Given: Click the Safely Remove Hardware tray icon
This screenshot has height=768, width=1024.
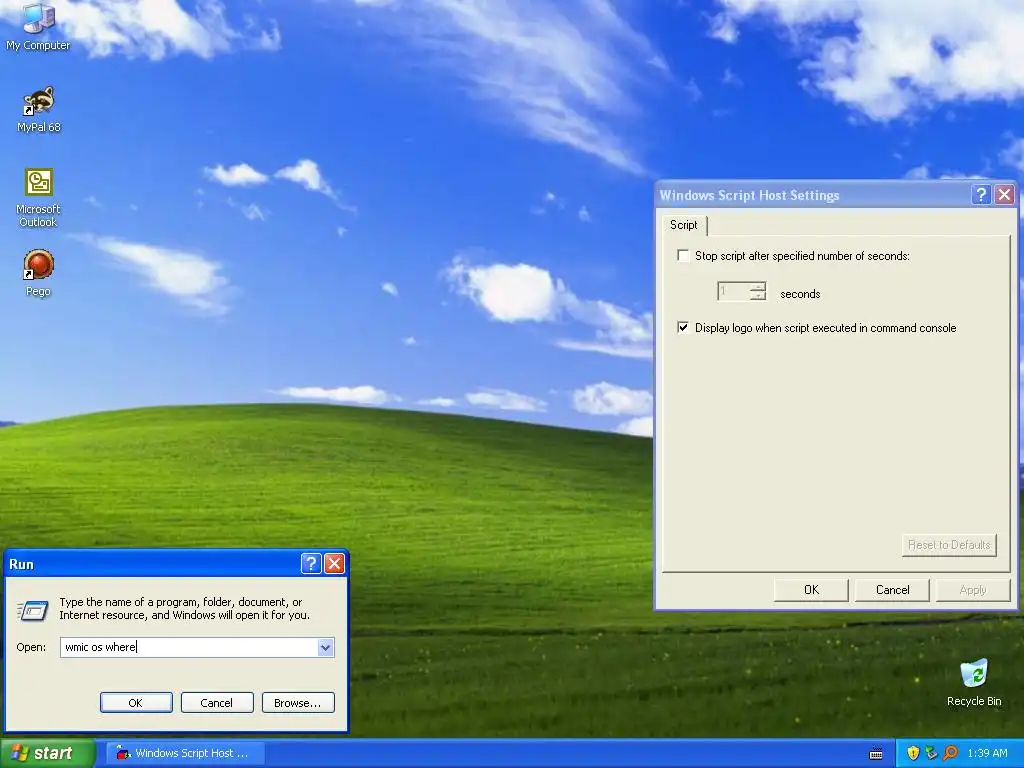Looking at the screenshot, I should (x=931, y=753).
